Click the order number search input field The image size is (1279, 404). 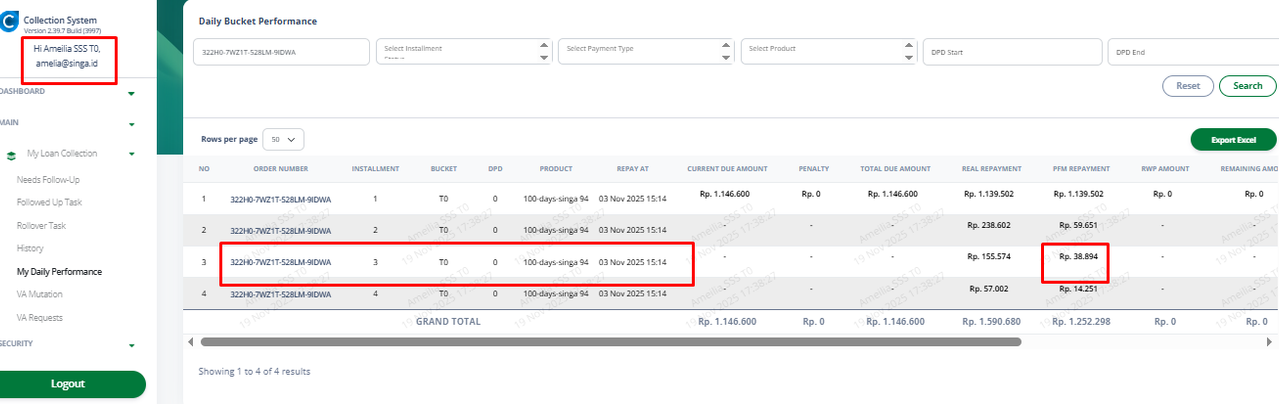(x=281, y=51)
